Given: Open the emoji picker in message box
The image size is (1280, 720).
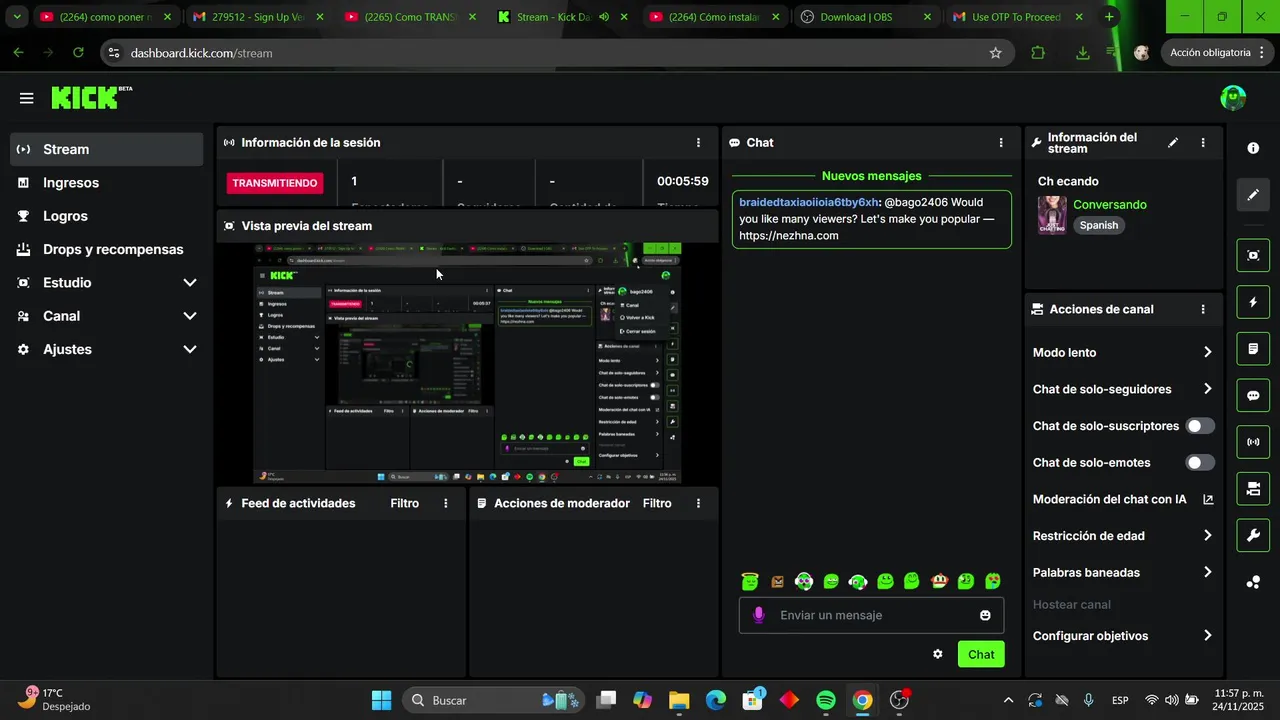Looking at the screenshot, I should pyautogui.click(x=985, y=615).
